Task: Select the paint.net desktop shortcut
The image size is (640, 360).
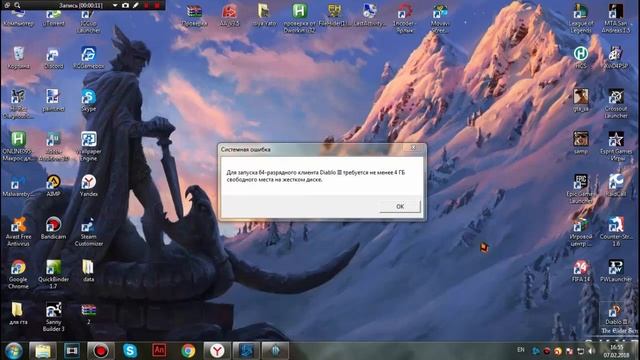Action: tap(53, 100)
